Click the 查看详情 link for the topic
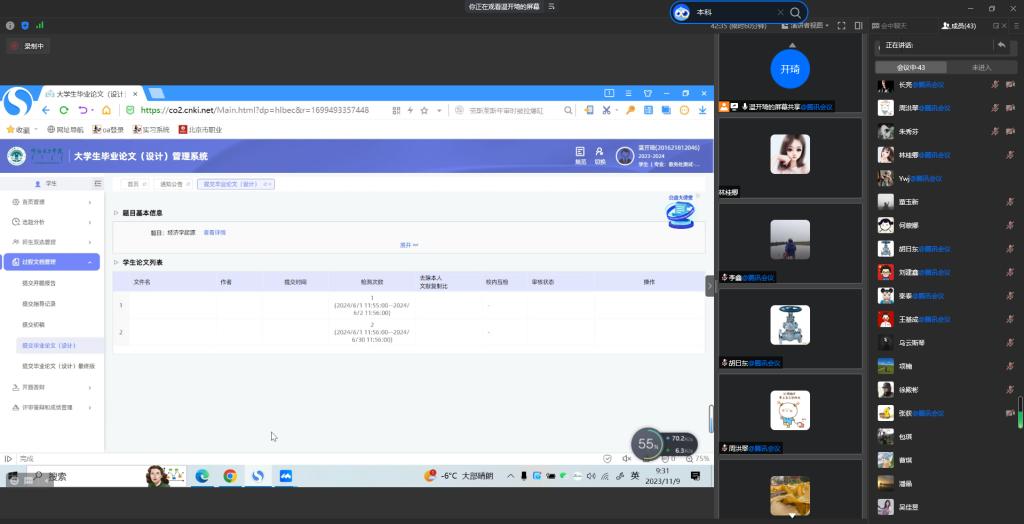 point(215,232)
